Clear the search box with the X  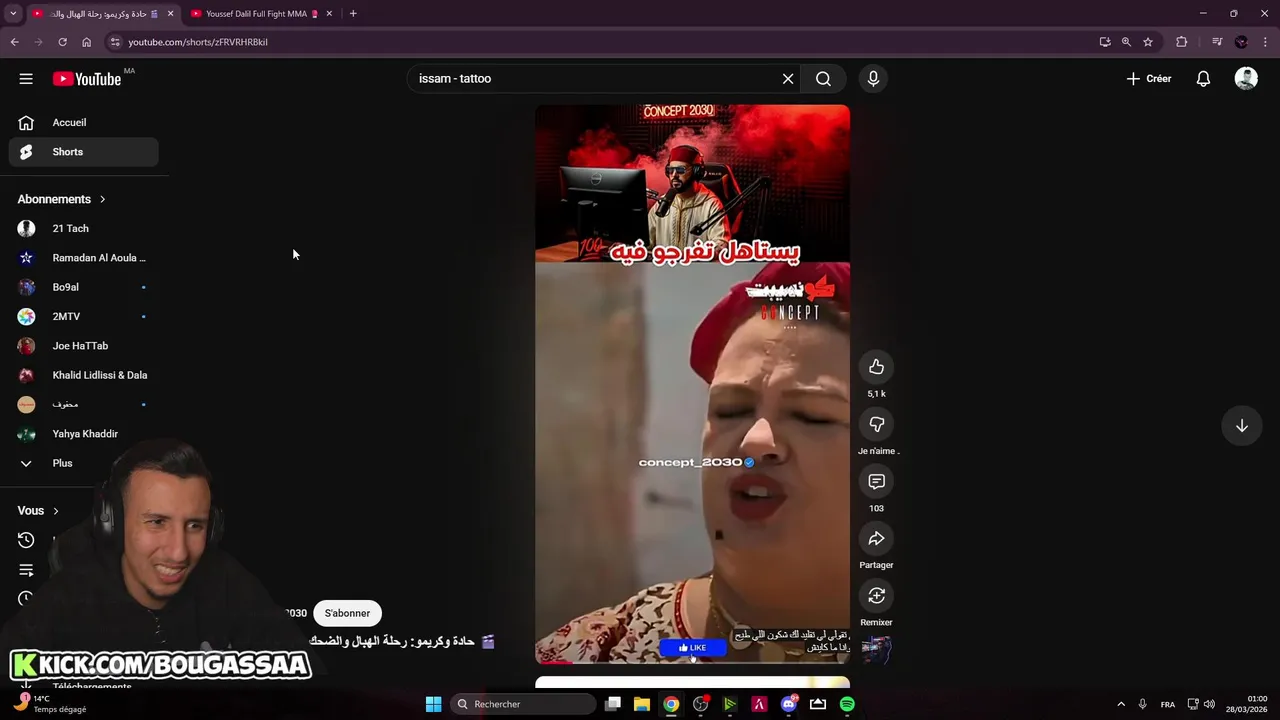(788, 79)
